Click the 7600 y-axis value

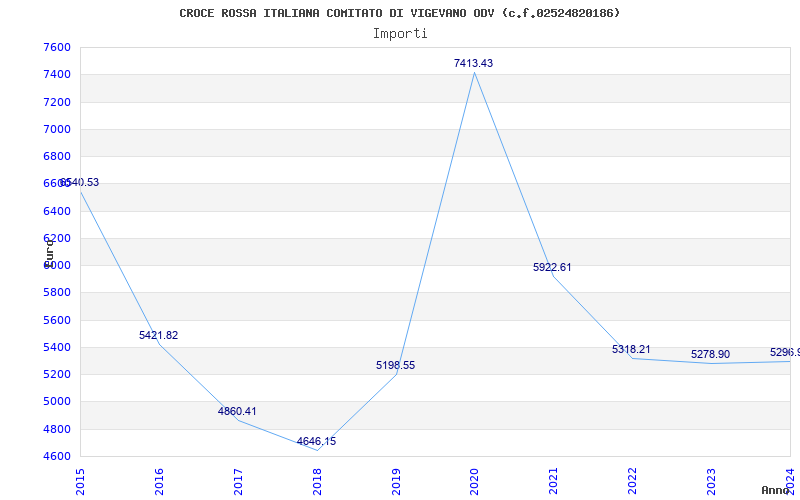click(57, 47)
